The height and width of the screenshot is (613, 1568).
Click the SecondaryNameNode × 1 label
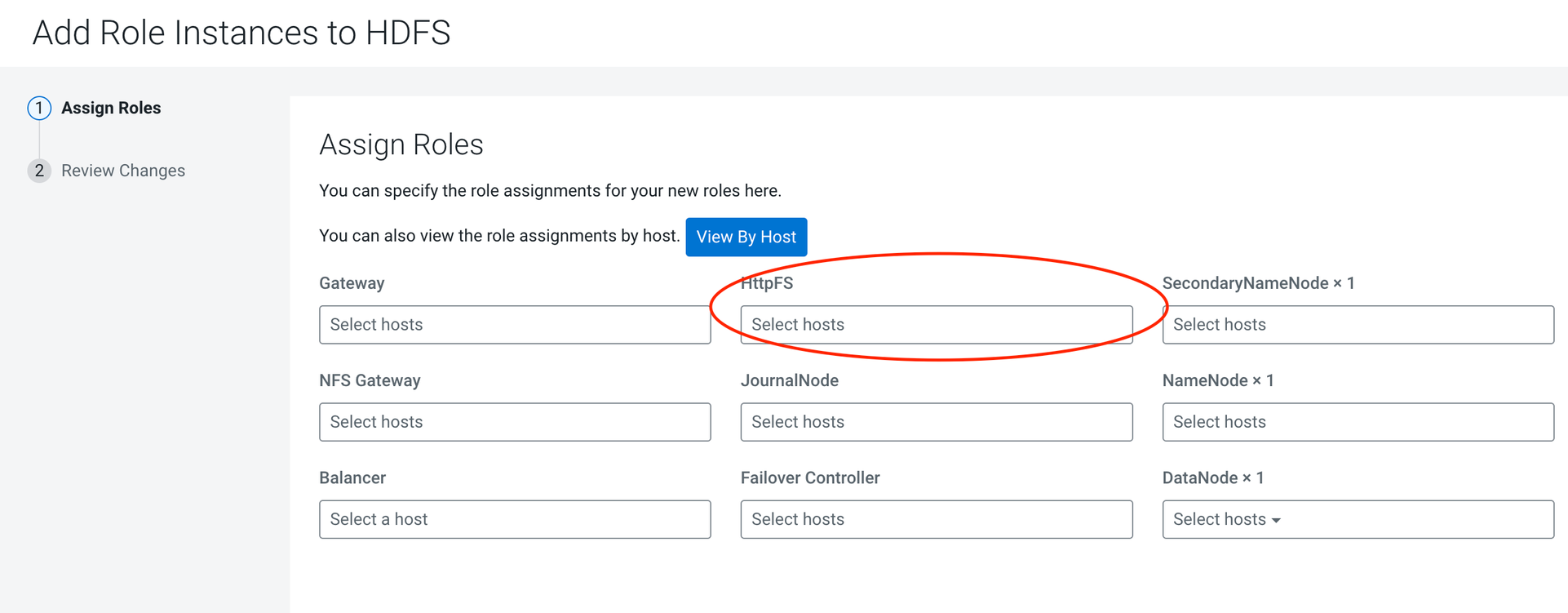pyautogui.click(x=1258, y=283)
